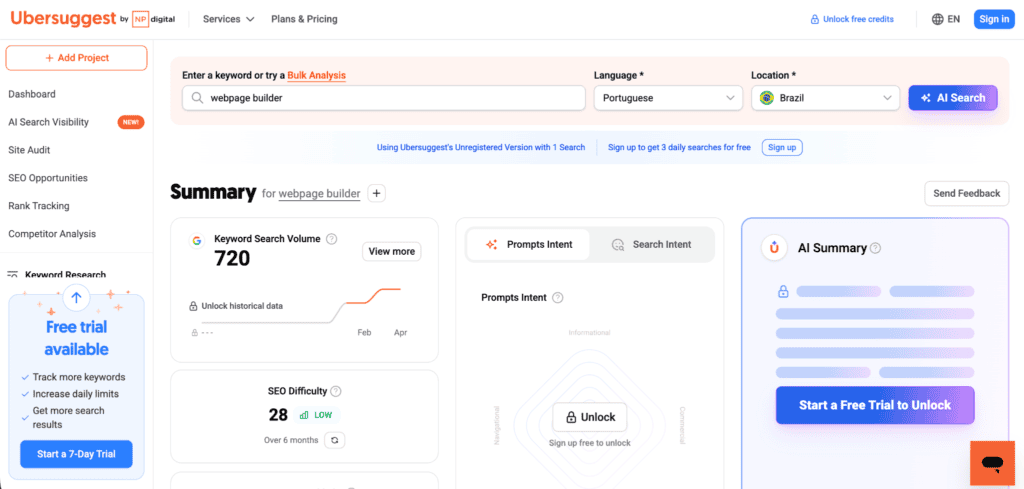1024x489 pixels.
Task: Click the lock icon in AI Summary
Action: click(783, 291)
